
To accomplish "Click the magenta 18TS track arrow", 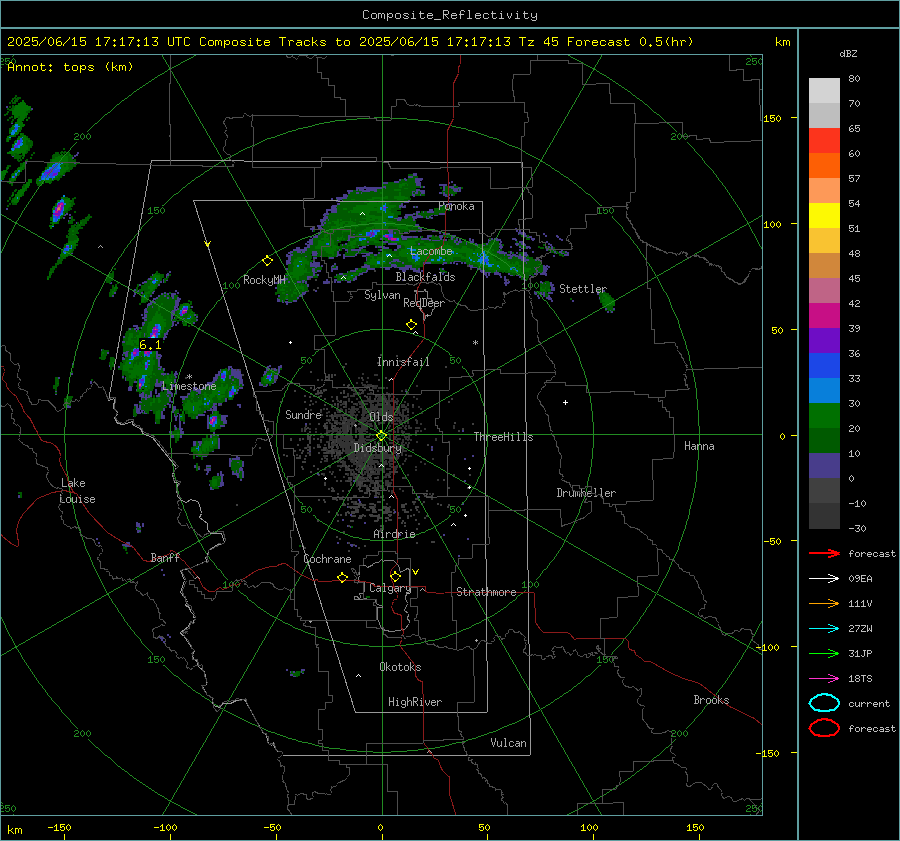I will point(824,679).
